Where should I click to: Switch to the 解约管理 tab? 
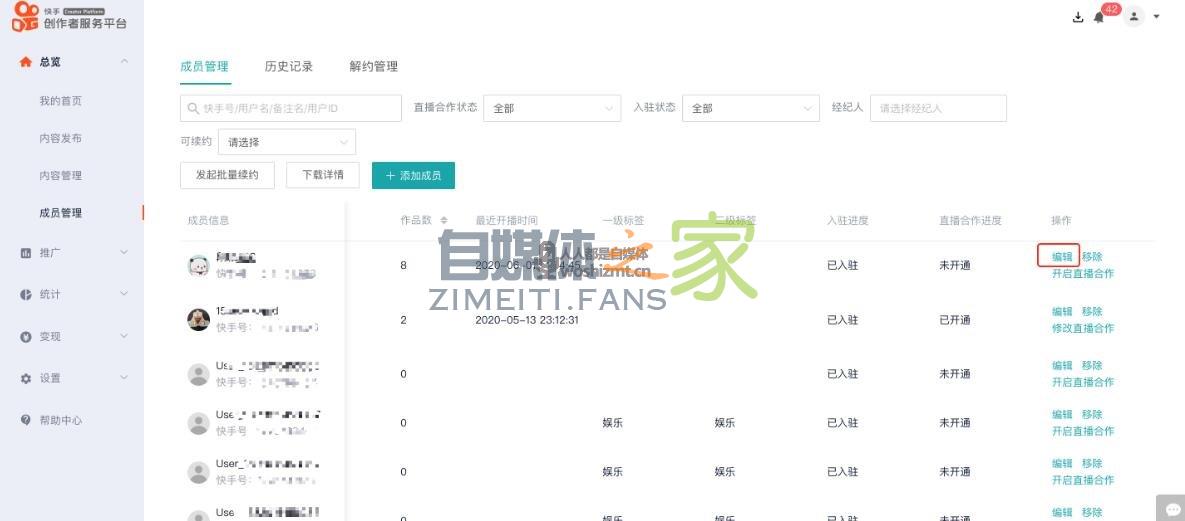(373, 67)
